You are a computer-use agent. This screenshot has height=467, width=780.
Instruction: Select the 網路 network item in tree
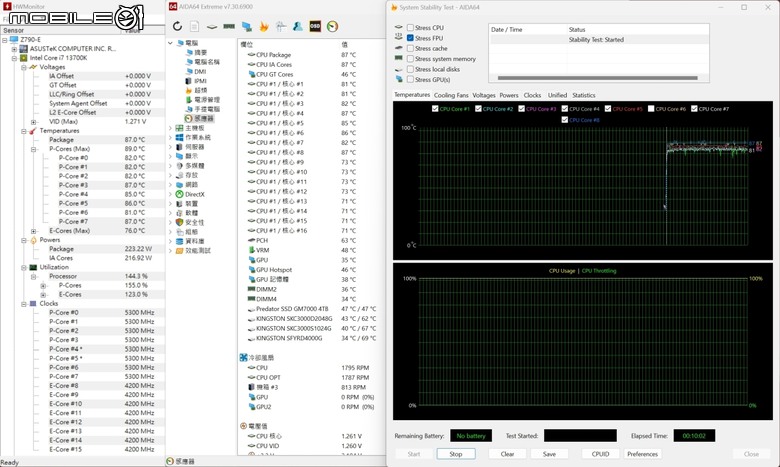[187, 185]
